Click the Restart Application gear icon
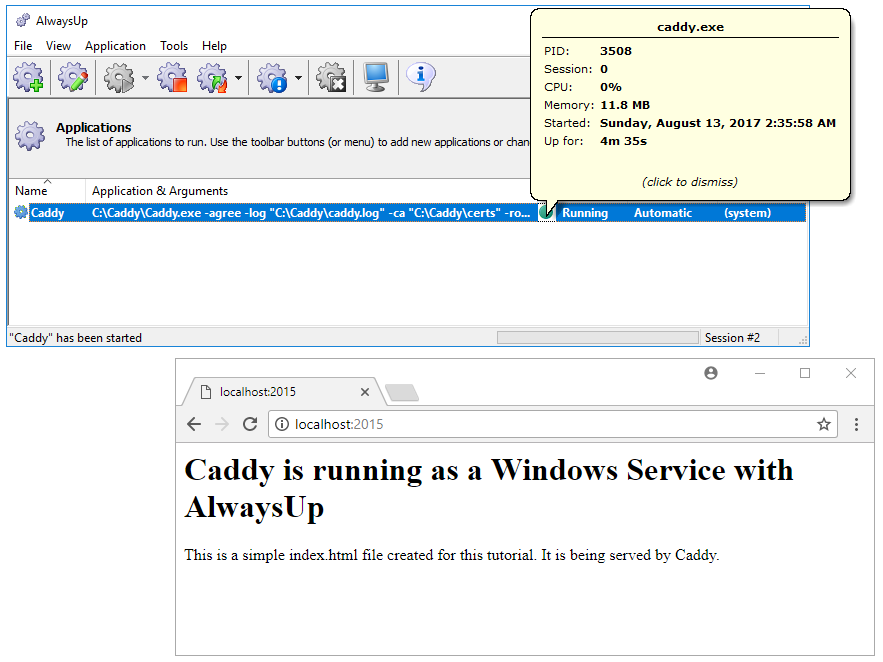The image size is (883, 662). point(212,78)
